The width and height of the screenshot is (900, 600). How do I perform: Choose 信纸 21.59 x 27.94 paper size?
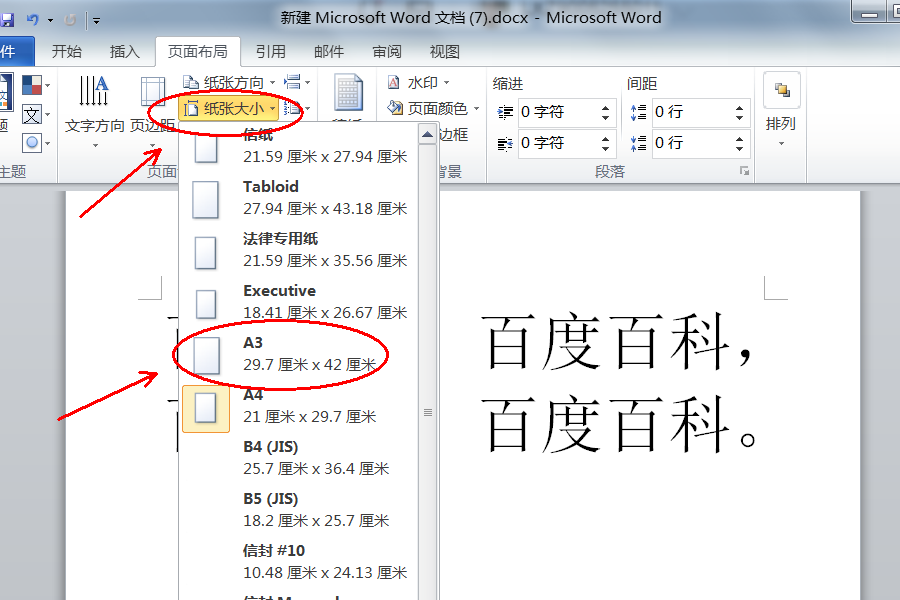(300, 146)
